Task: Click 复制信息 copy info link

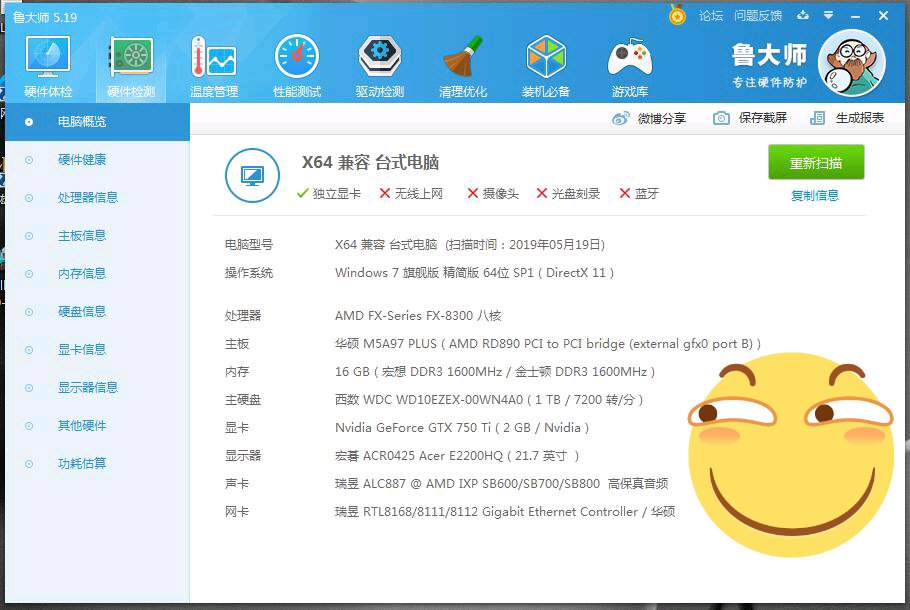Action: [815, 196]
